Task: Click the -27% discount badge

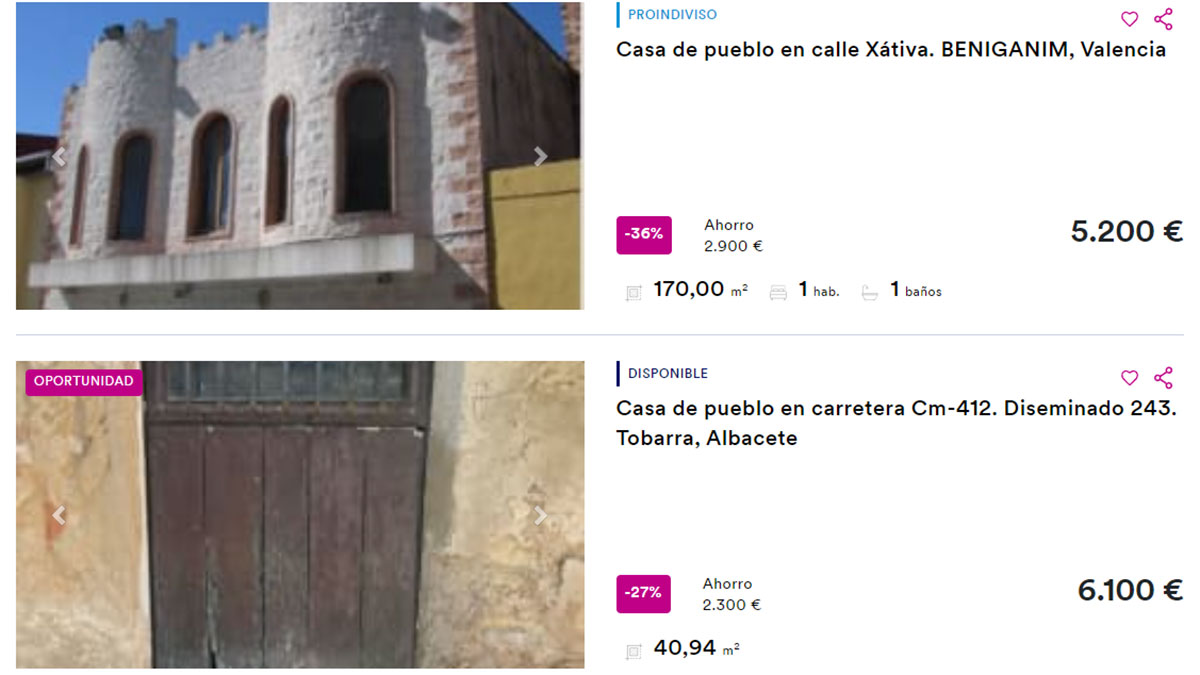Action: click(644, 593)
